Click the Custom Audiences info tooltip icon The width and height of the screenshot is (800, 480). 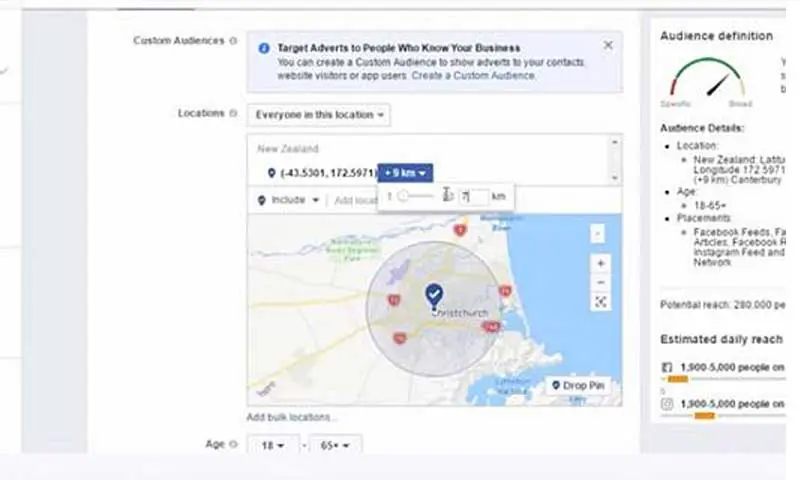coord(233,41)
